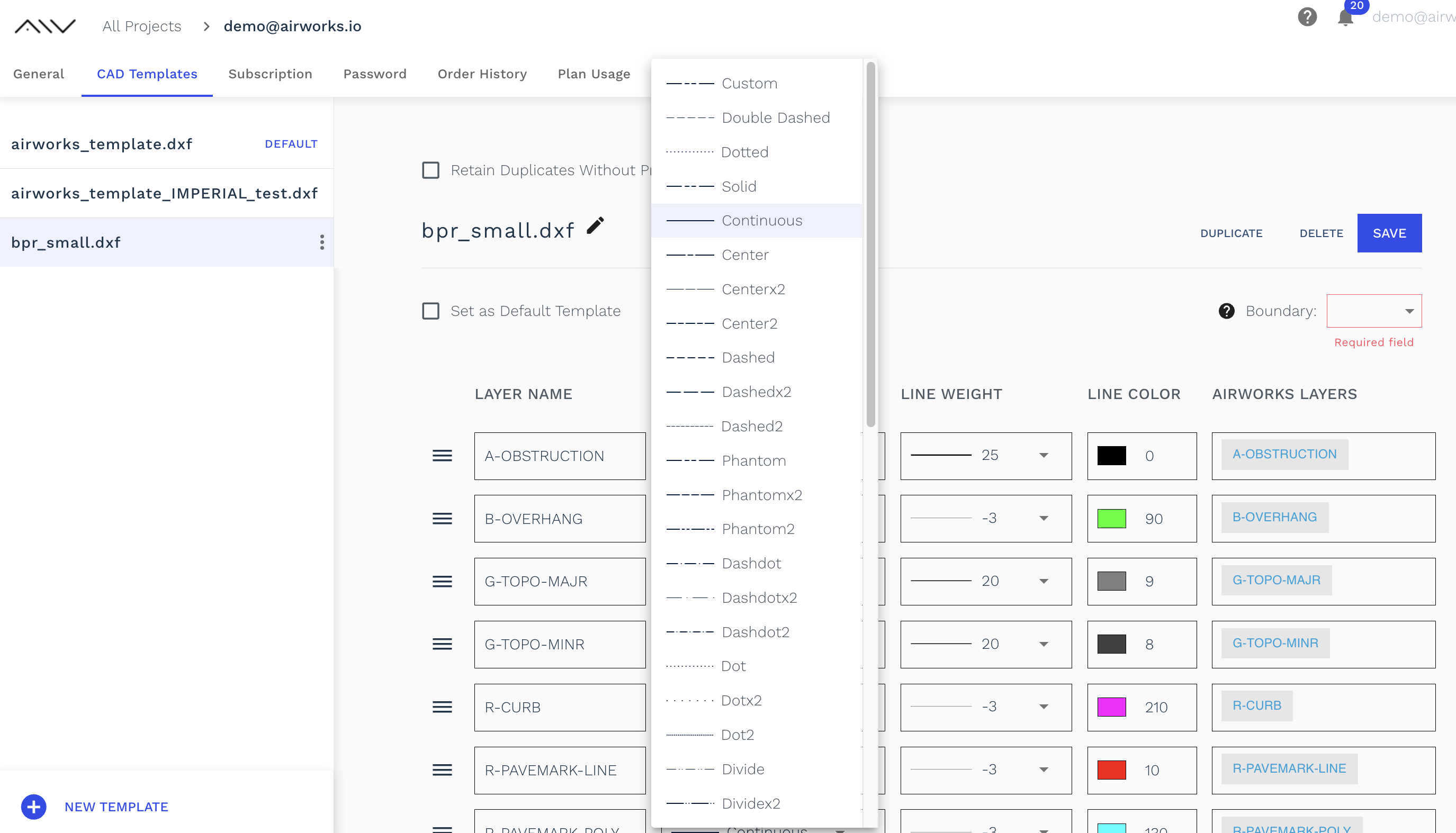Grab drag handle for G-TOPO-MINR row
1456x833 pixels.
click(x=442, y=644)
